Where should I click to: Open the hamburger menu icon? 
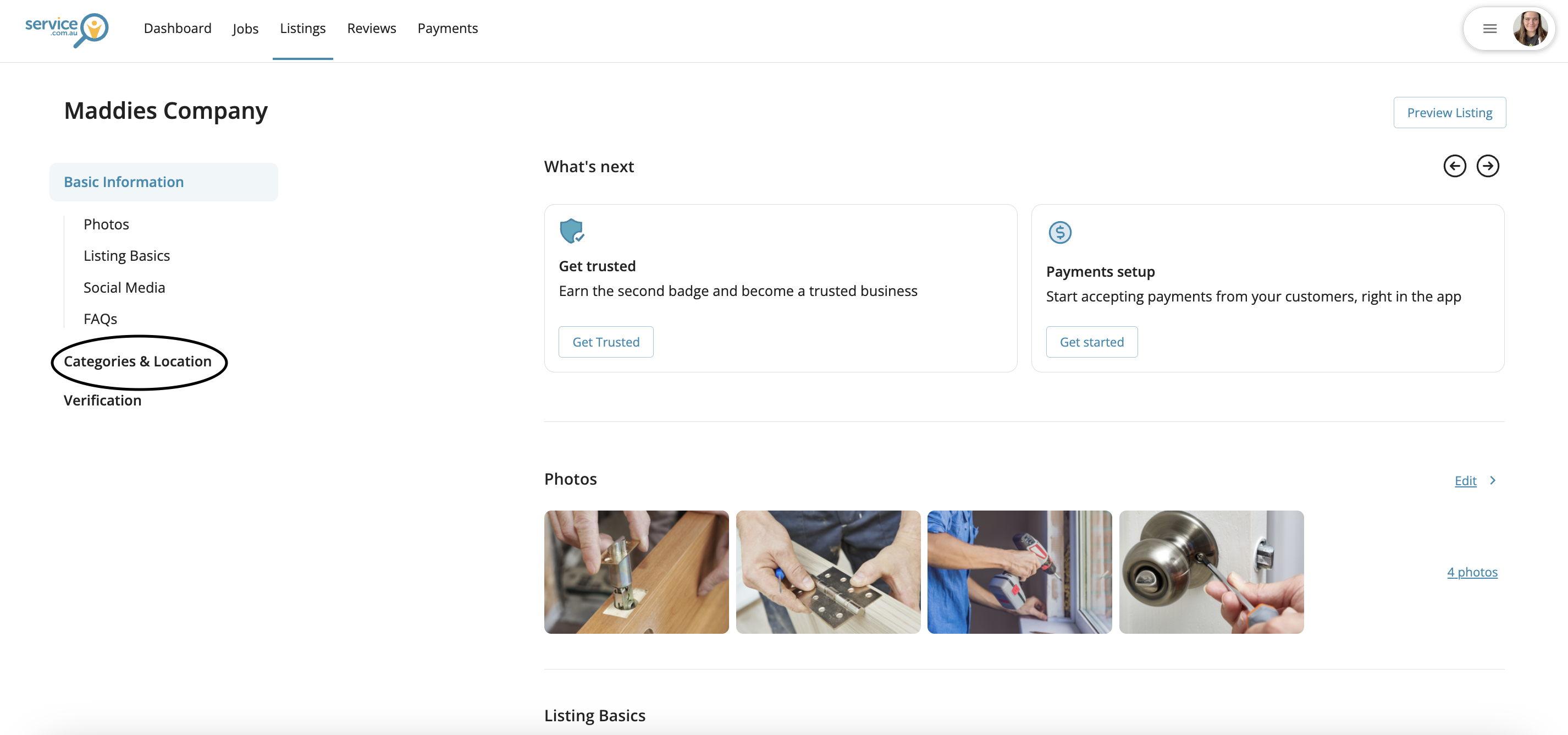1489,29
